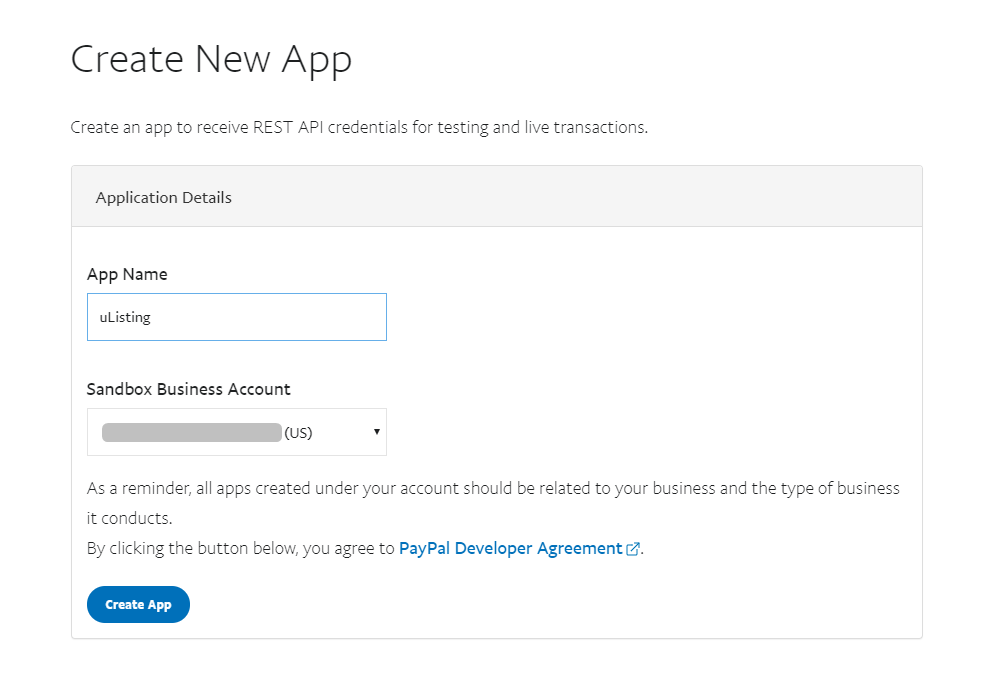
Task: Focus the App Name input field
Action: click(236, 317)
